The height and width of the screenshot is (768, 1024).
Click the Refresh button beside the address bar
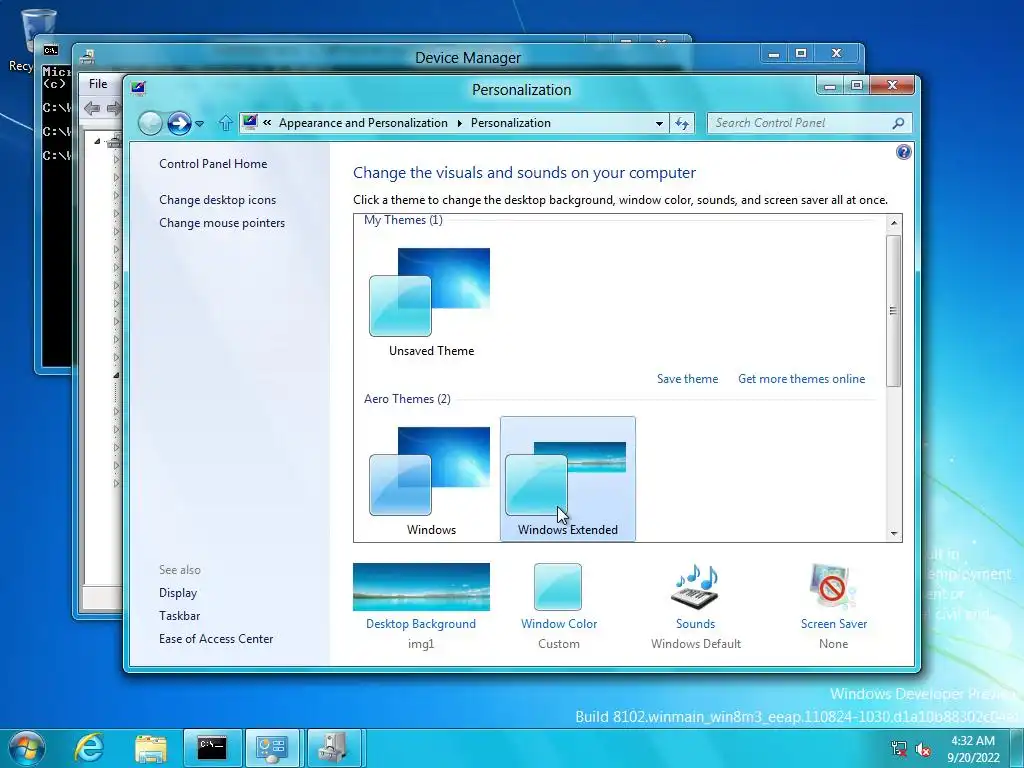682,123
